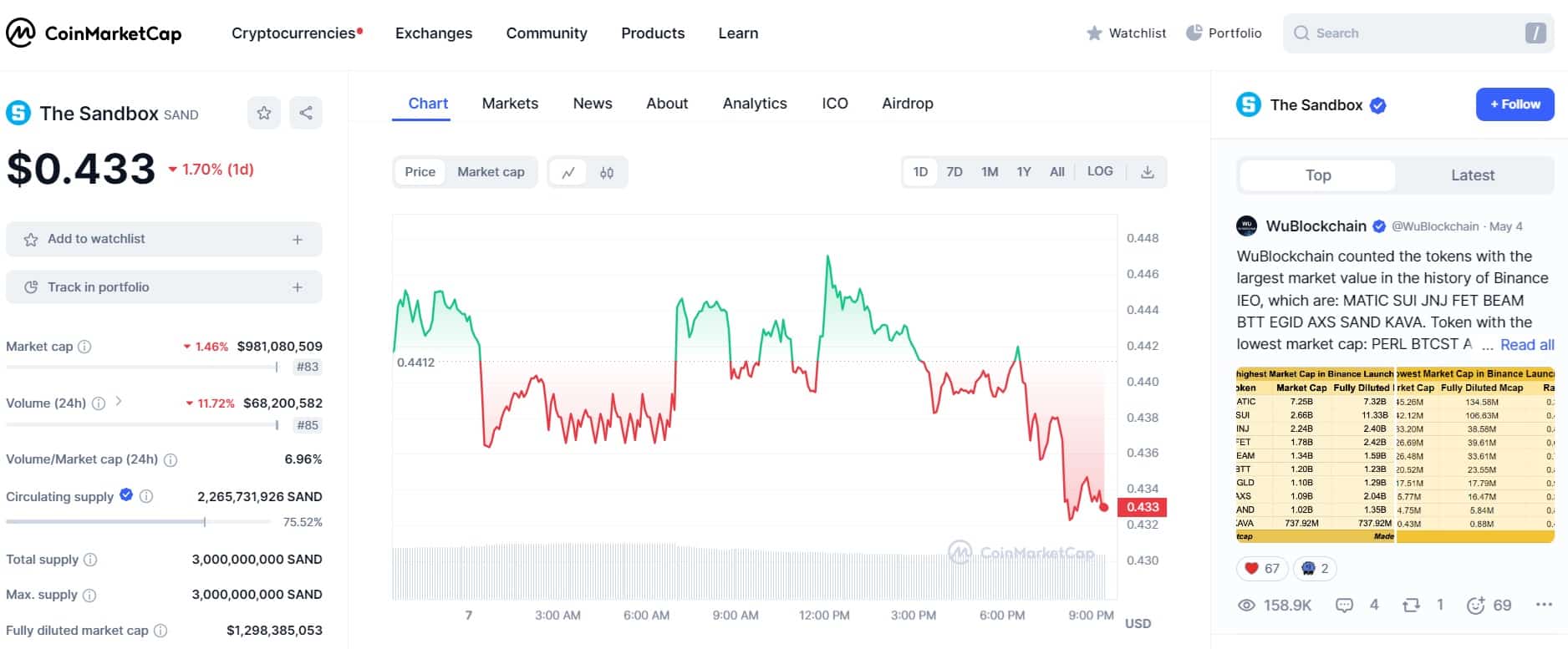
Task: Like the WuBlockchain post with heart
Action: tap(1262, 569)
